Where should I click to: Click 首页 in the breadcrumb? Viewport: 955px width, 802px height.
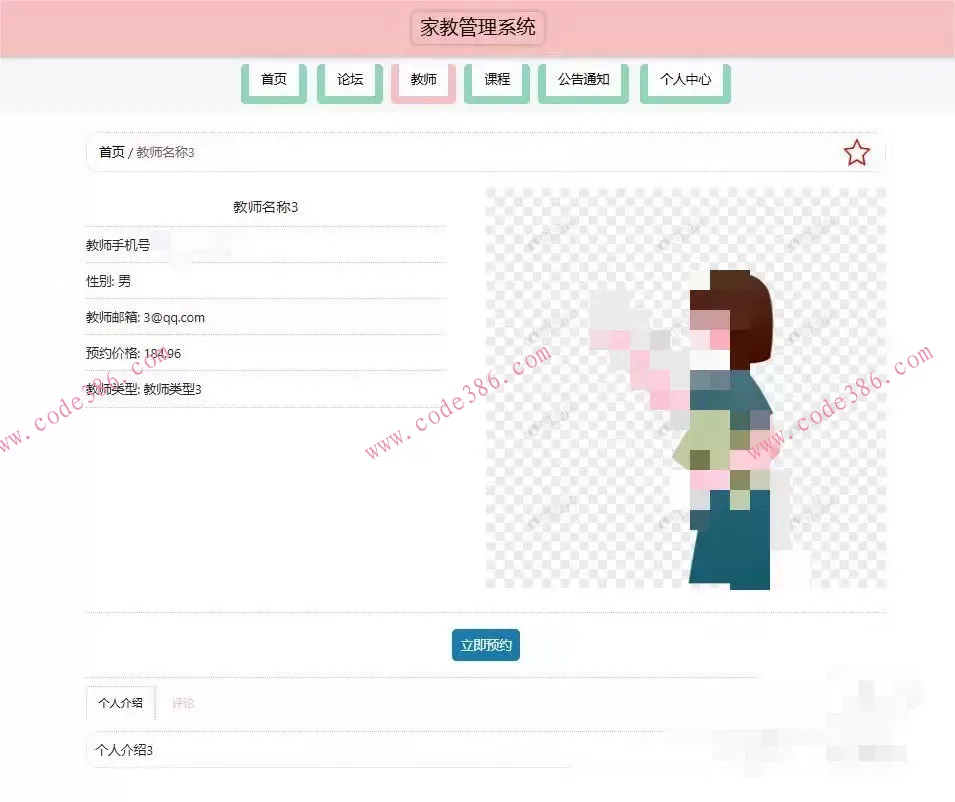pos(110,153)
